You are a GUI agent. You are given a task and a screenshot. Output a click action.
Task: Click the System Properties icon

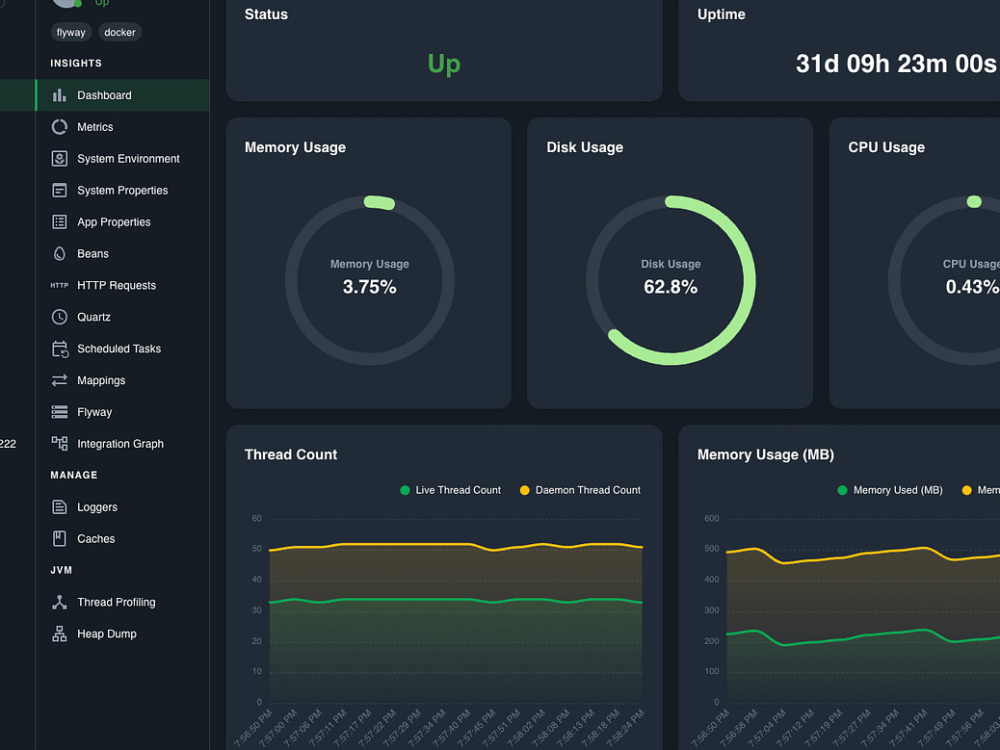click(59, 190)
